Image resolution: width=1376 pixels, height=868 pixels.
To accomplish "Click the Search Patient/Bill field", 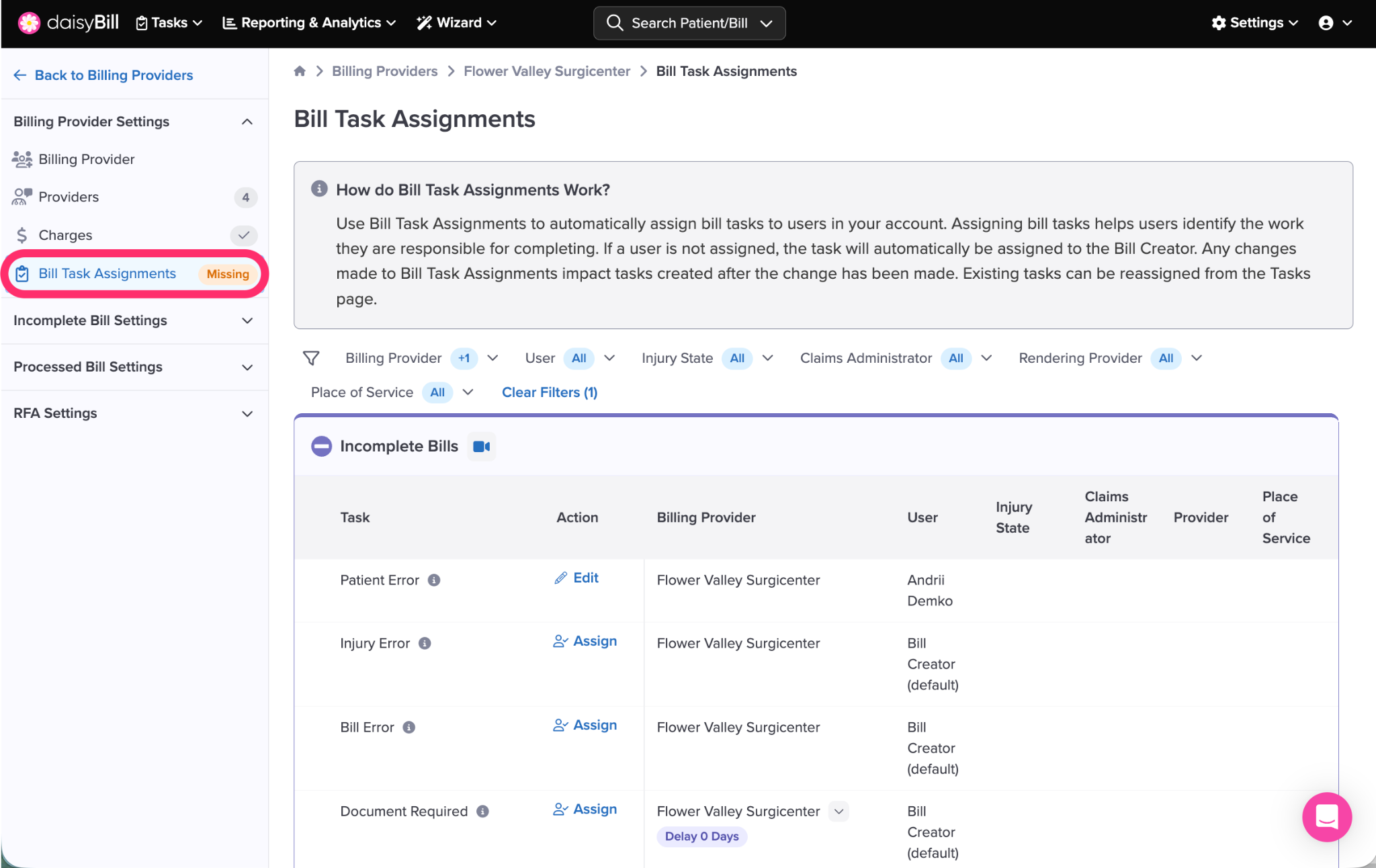I will 689,24.
